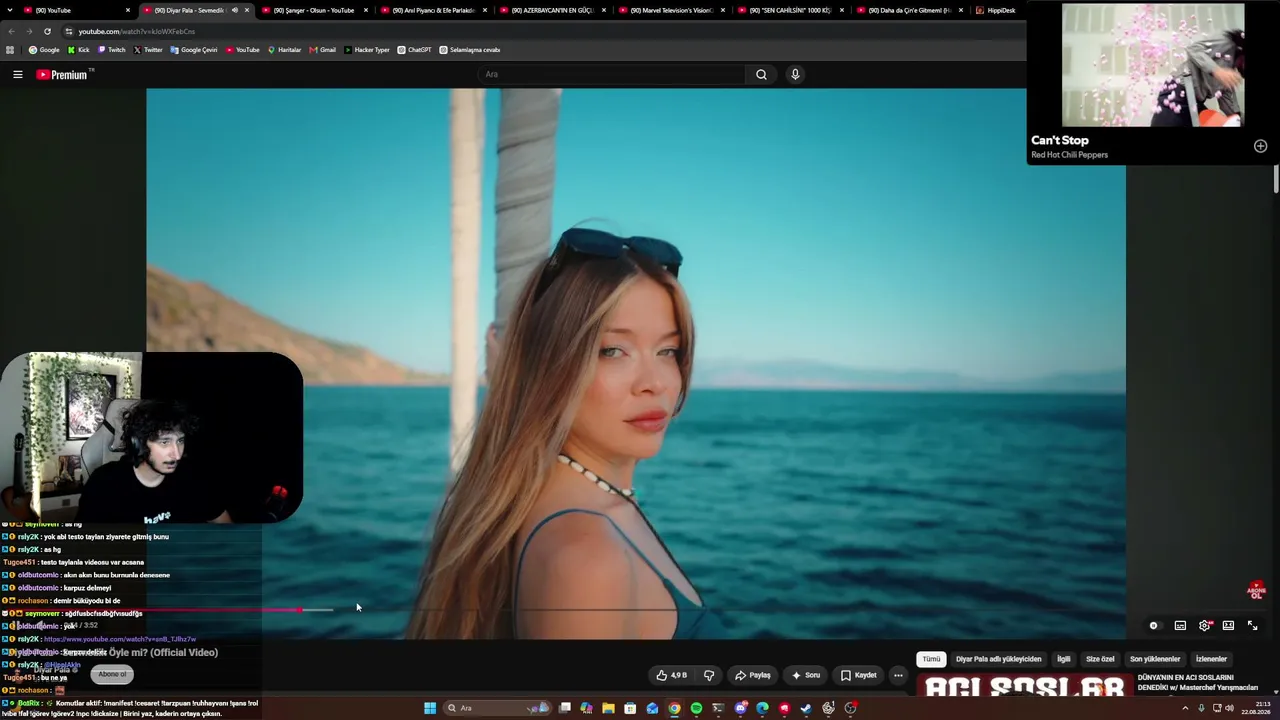1280x720 pixels.
Task: Click the Soru ask button
Action: (x=805, y=675)
